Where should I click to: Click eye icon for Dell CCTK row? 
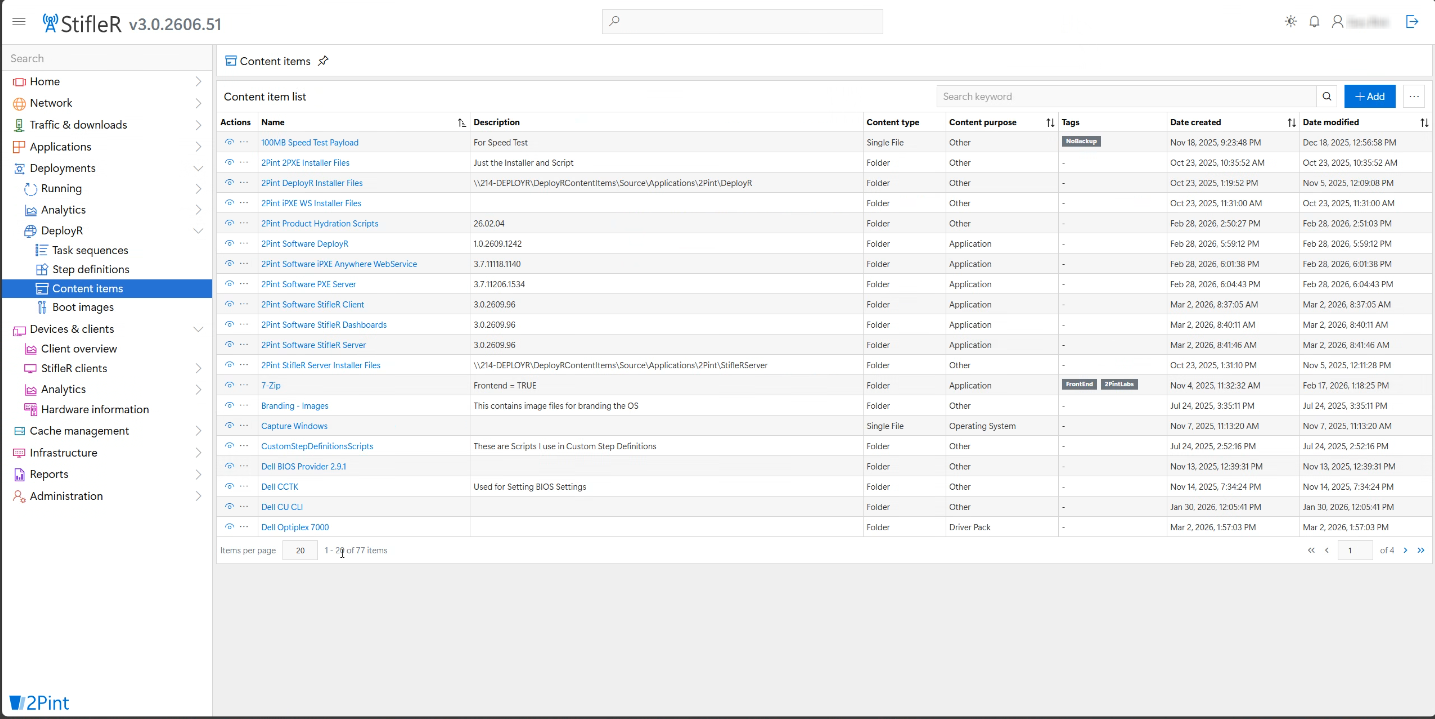(x=229, y=486)
